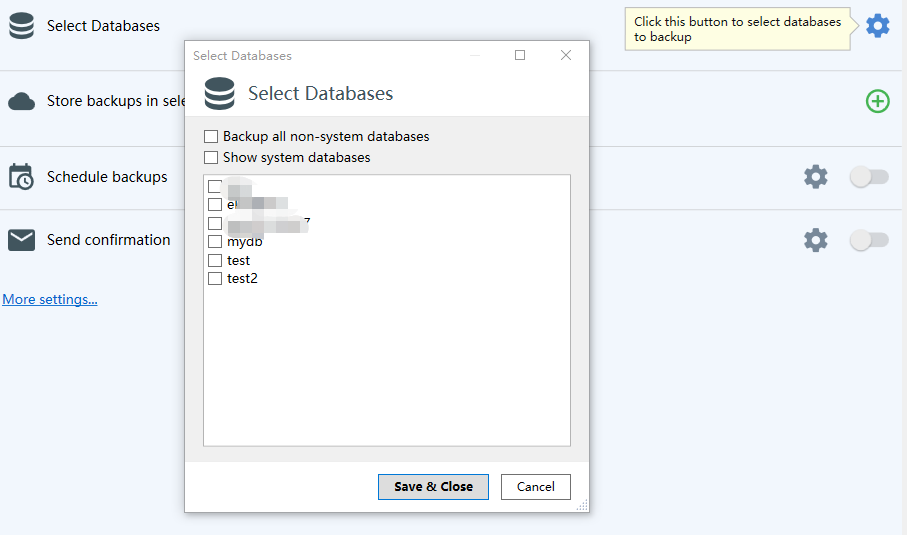This screenshot has height=535, width=907.
Task: Click the database stack icon beside Select Databases
Action: tap(22, 26)
